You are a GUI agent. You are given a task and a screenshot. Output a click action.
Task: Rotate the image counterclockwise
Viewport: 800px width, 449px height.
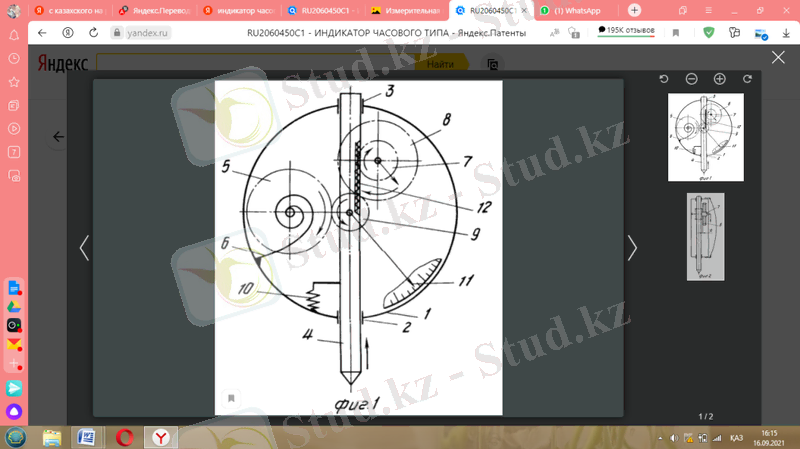(x=664, y=79)
